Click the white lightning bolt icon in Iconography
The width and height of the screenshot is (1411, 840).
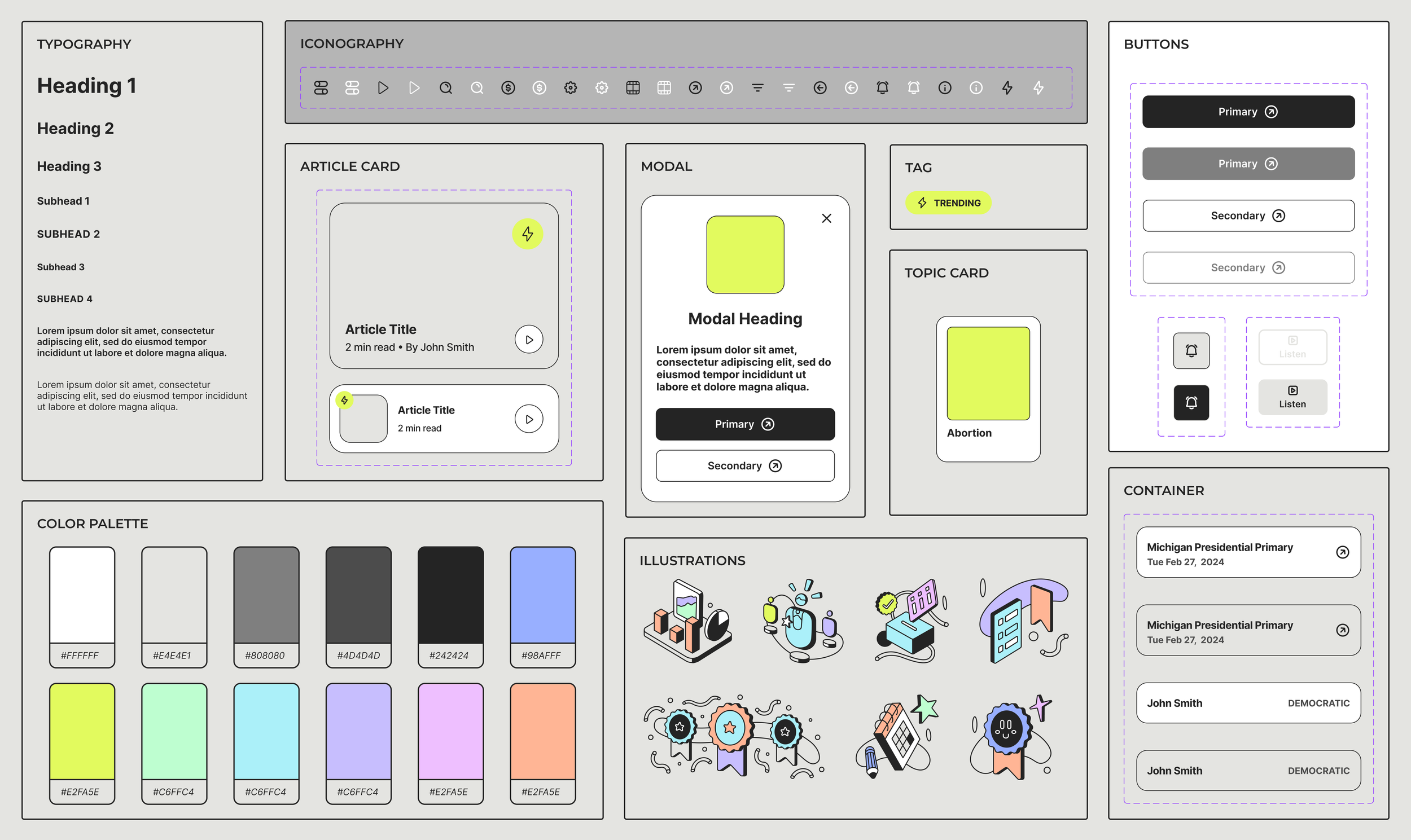(1038, 88)
